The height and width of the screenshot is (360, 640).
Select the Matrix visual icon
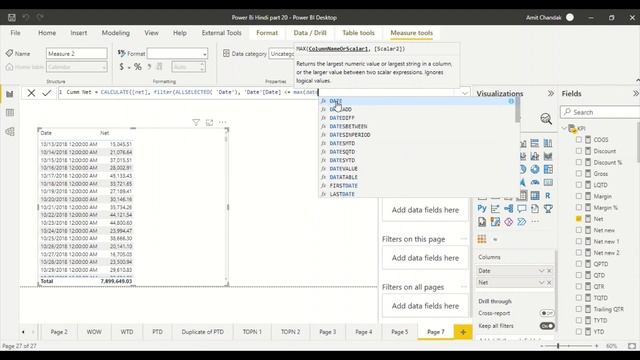535,196
